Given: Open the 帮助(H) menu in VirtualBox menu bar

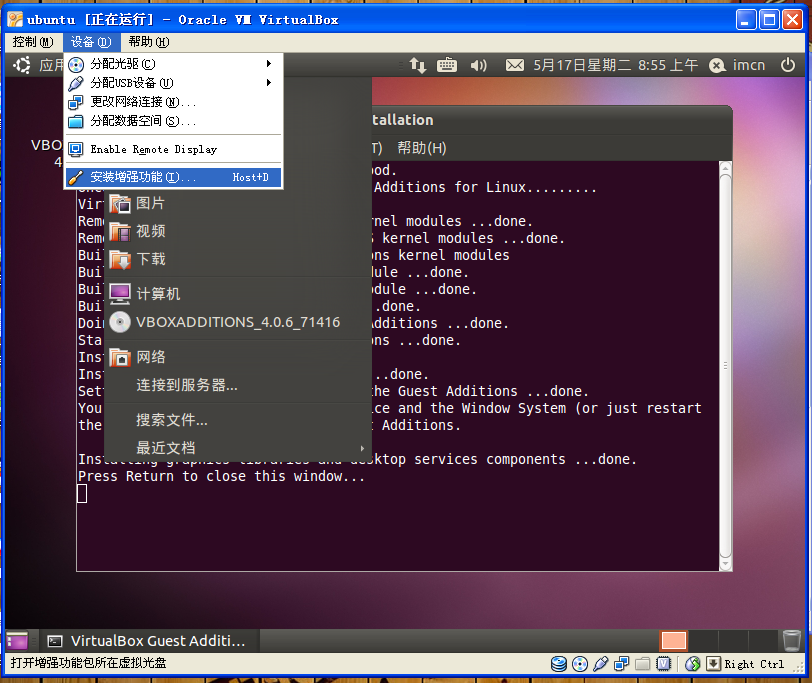Looking at the screenshot, I should (x=149, y=42).
